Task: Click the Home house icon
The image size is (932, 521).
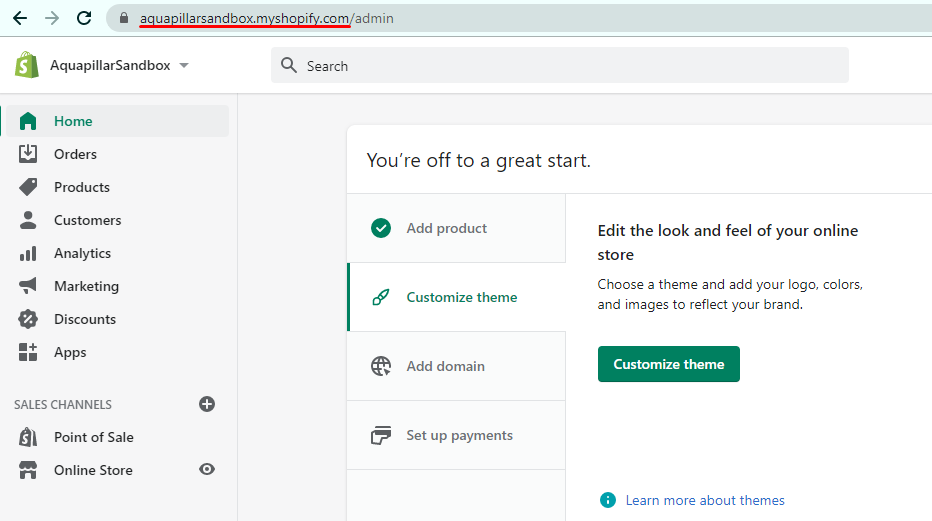Action: click(28, 121)
